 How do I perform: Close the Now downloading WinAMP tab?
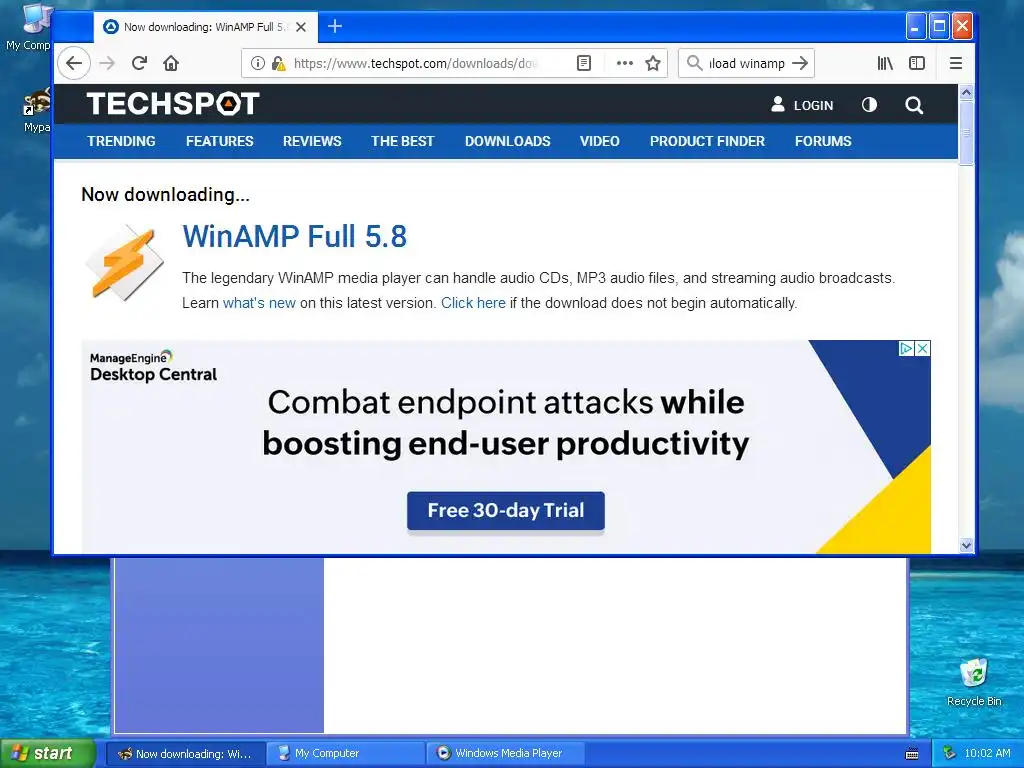[x=301, y=27]
